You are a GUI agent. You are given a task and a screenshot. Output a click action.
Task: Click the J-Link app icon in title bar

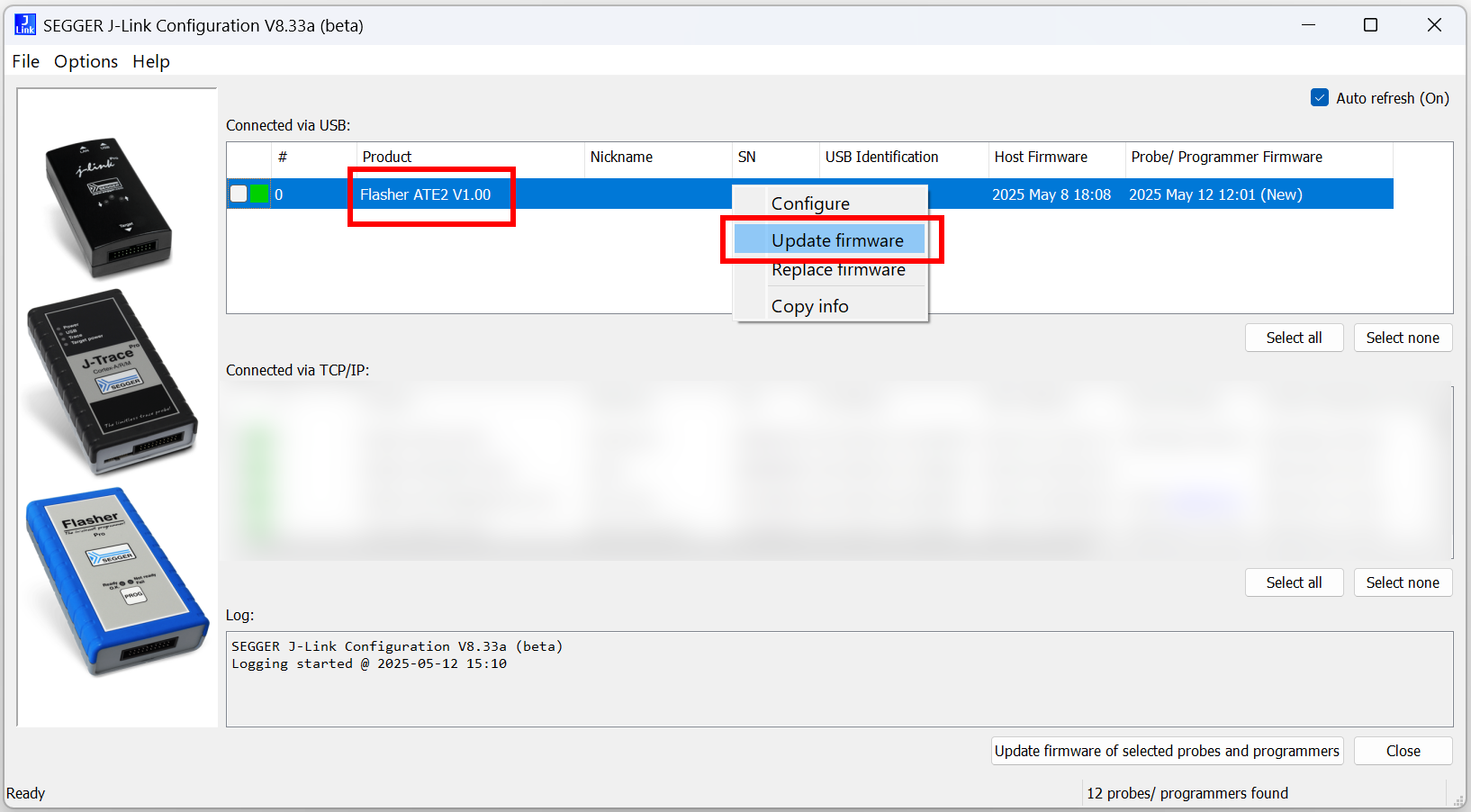pos(25,25)
